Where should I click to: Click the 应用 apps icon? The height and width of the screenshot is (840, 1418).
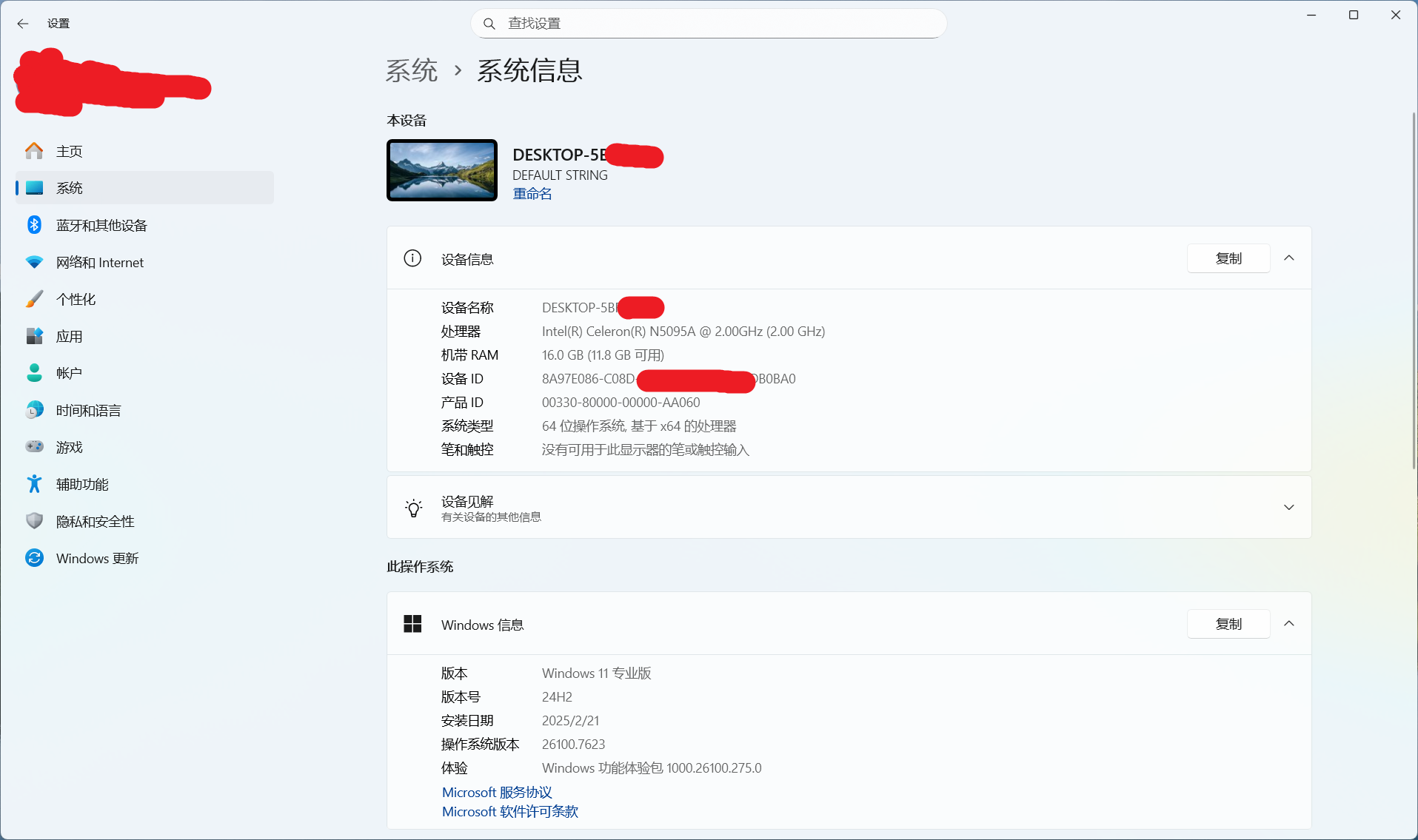coord(34,336)
